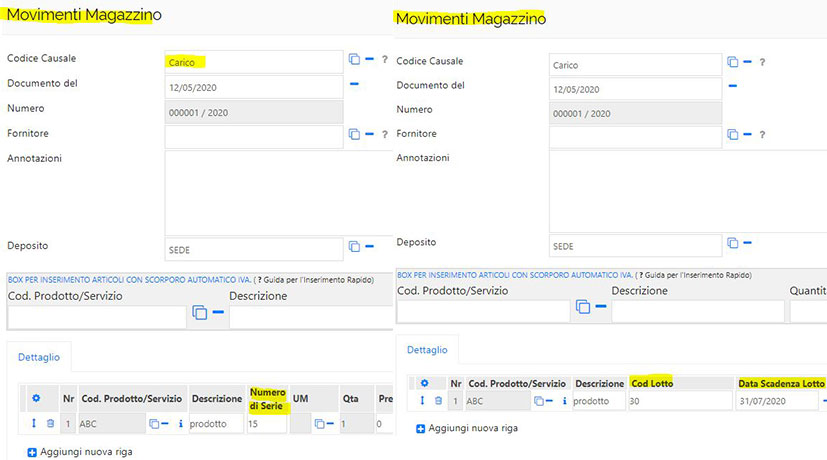Click the Numero di Serie field containing 15
The width and height of the screenshot is (827, 460).
[267, 424]
